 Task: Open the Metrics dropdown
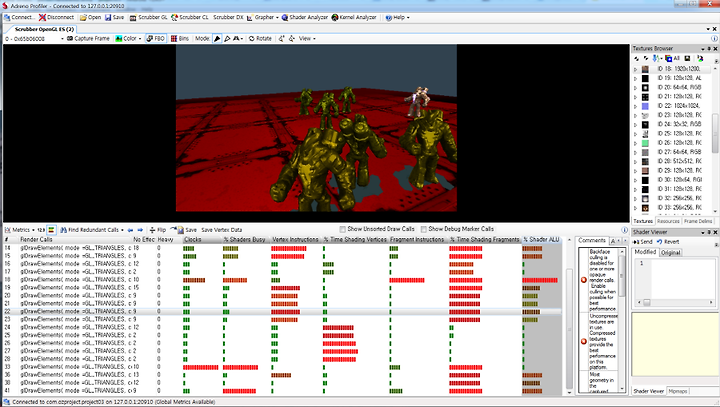click(20, 230)
